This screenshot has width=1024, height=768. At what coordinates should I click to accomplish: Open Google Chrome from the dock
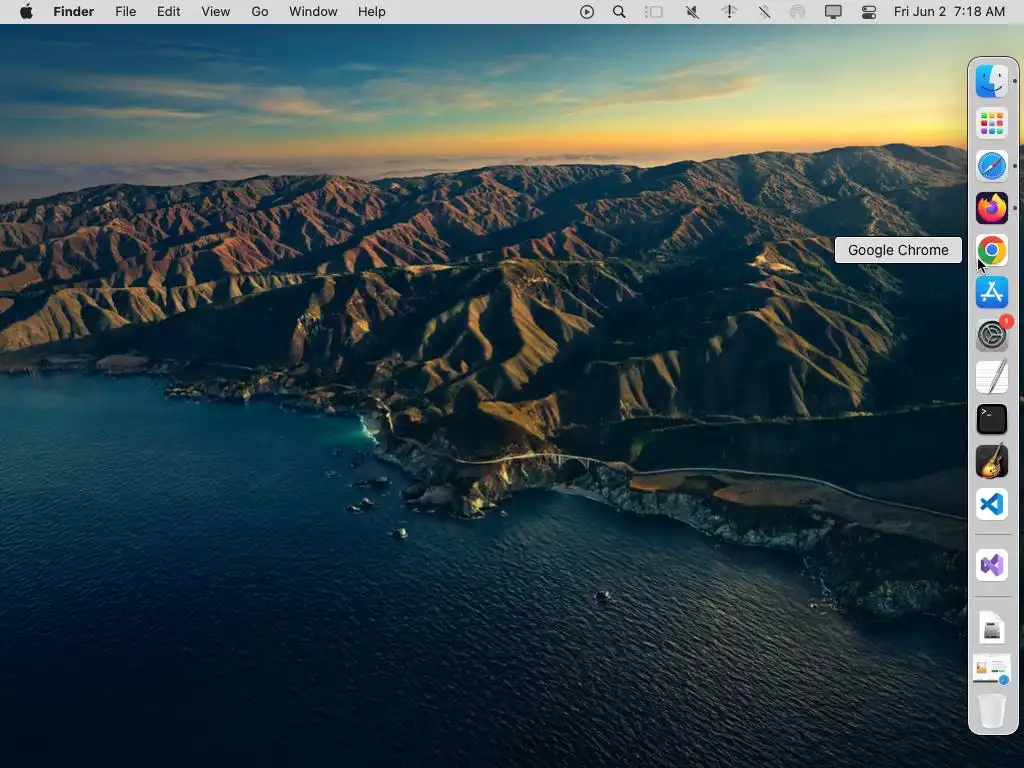[992, 250]
